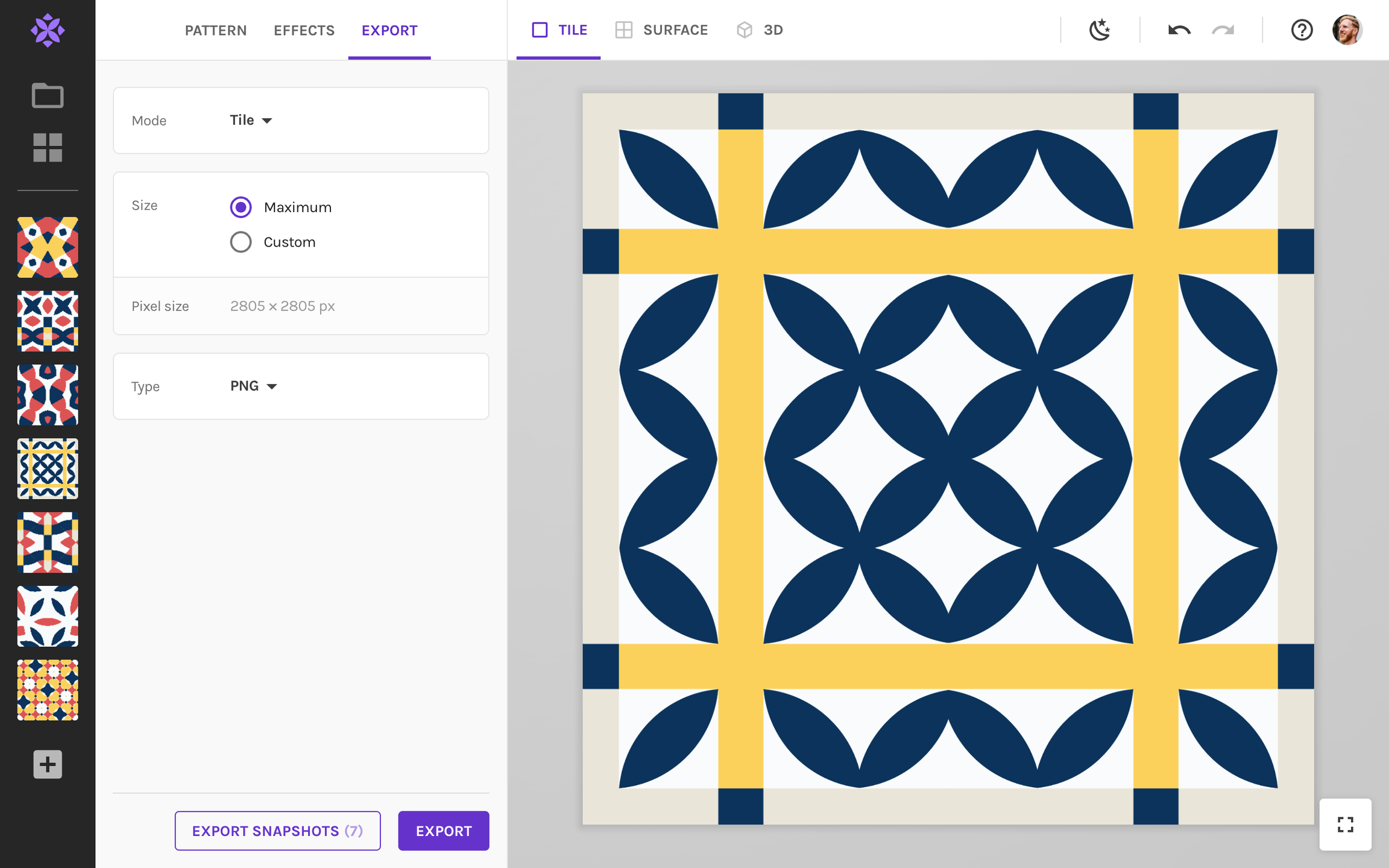Enter fullscreen preview mode
Screen dimensions: 1389x868
[1345, 824]
